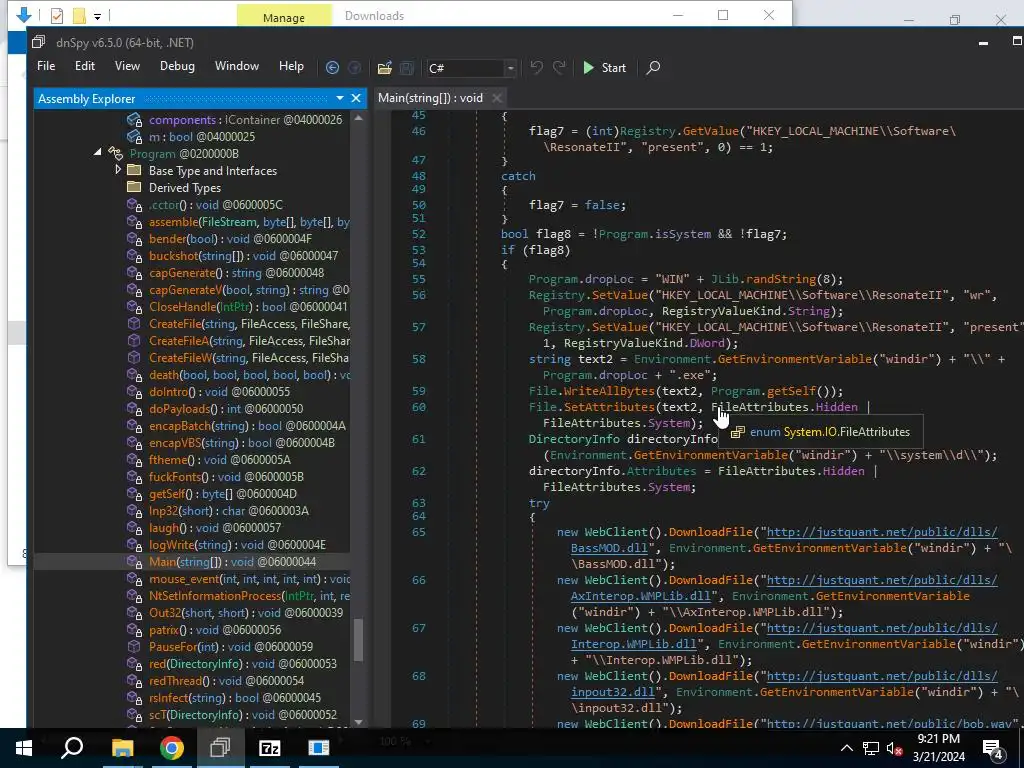Click the icon beside laugh() method
Screen dimensions: 1024x768
(135, 528)
